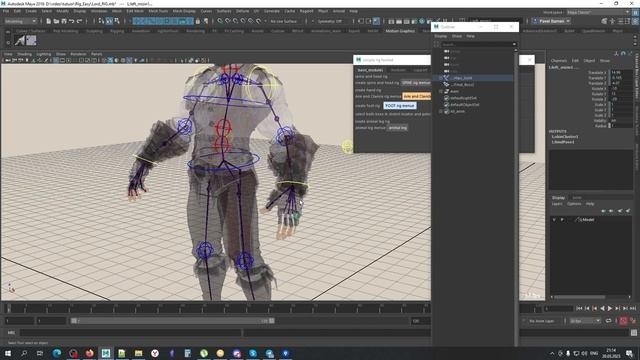Click the Arm and Clavicle rig menu button
640x360 pixels.
pyautogui.click(x=416, y=96)
